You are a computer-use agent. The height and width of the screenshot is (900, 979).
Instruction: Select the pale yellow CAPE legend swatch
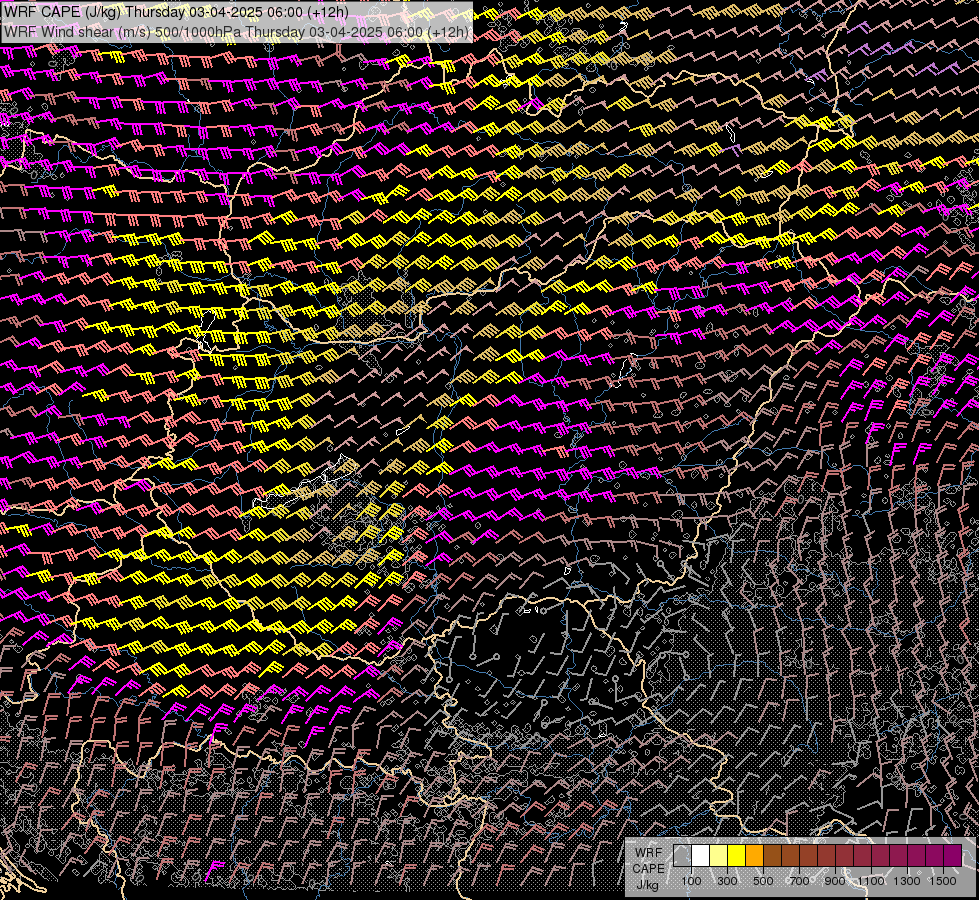pyautogui.click(x=719, y=856)
